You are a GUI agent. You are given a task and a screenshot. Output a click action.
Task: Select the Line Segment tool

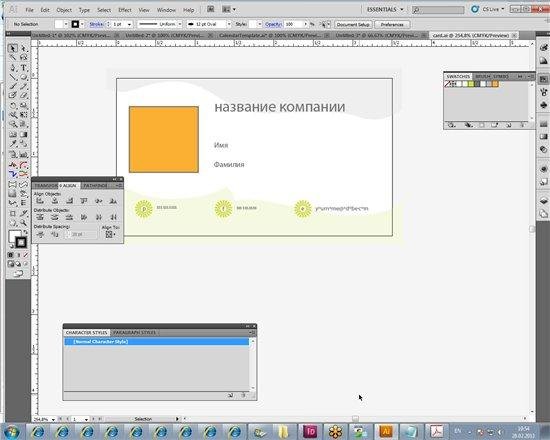[x=12, y=77]
